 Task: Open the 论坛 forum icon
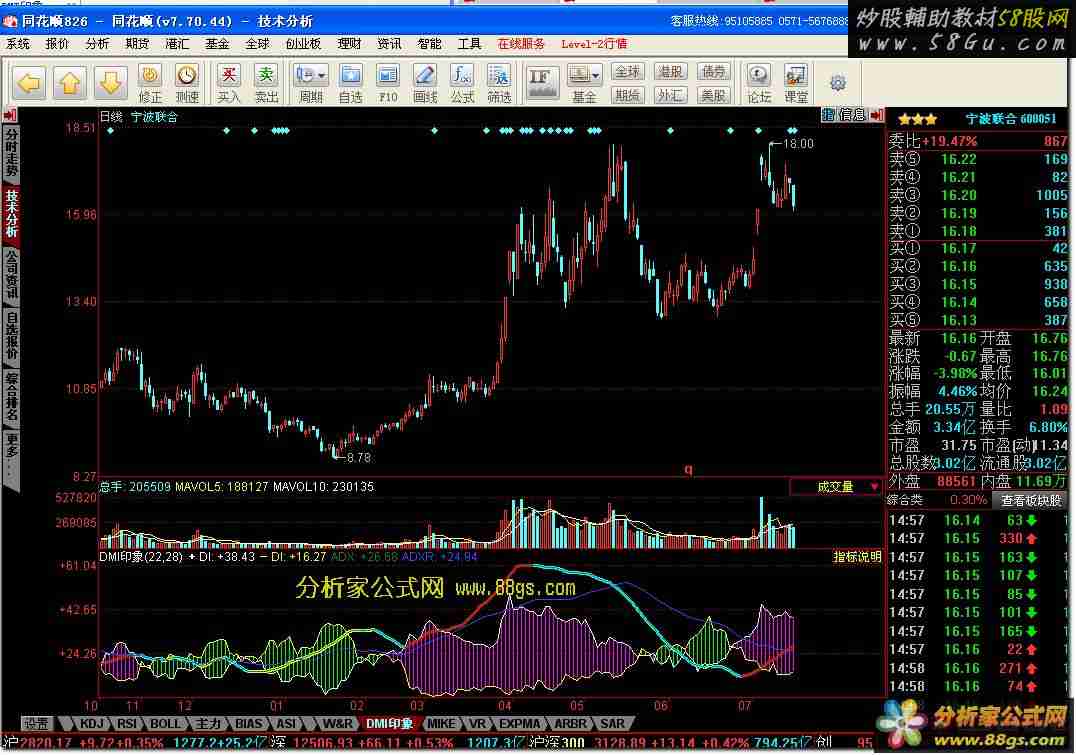click(759, 83)
